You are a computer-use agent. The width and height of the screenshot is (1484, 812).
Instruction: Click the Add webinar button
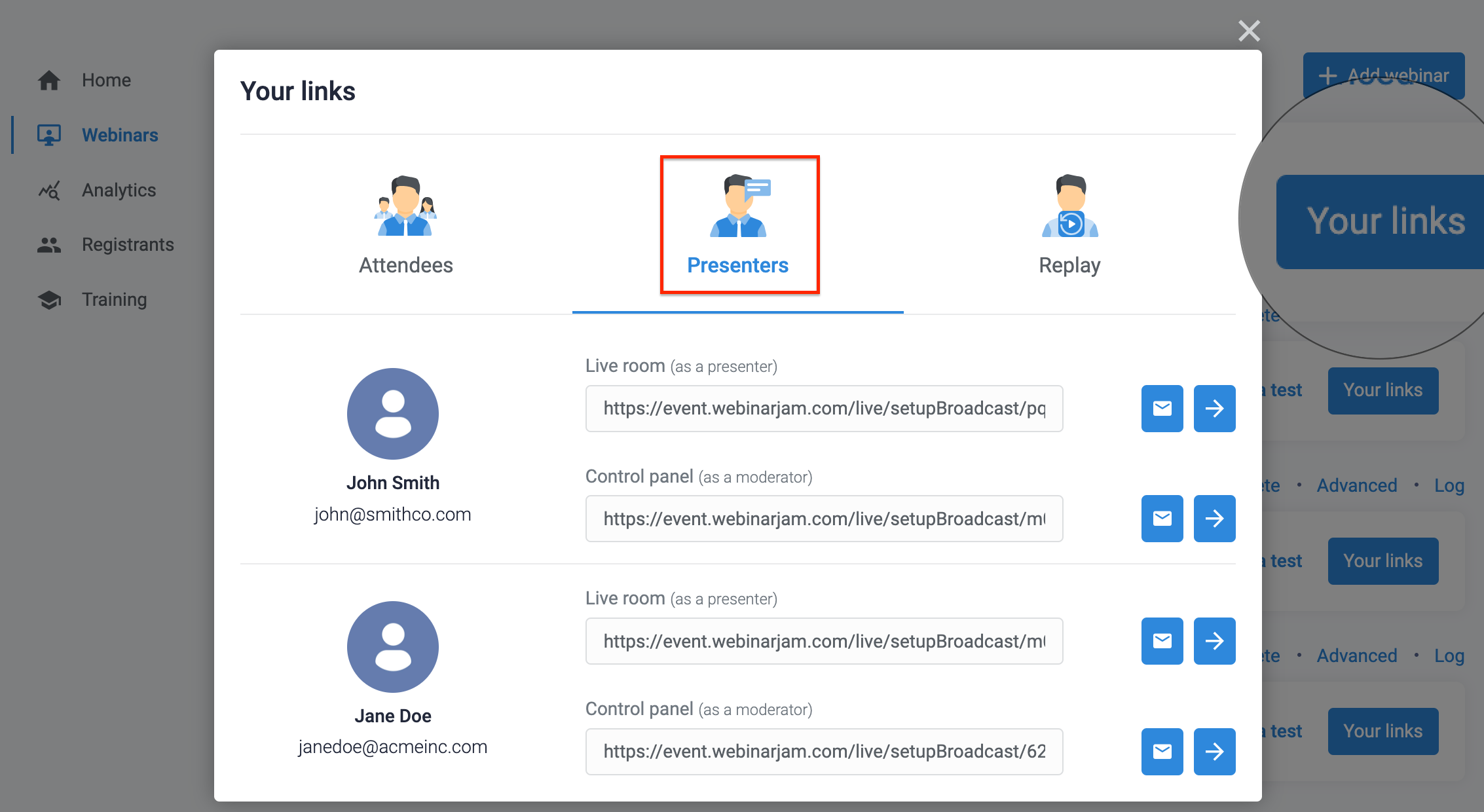click(1384, 75)
